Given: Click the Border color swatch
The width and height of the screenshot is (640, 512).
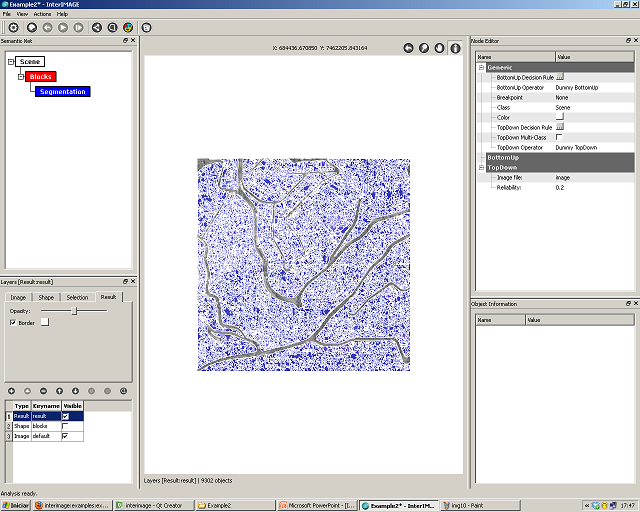Looking at the screenshot, I should [x=44, y=323].
